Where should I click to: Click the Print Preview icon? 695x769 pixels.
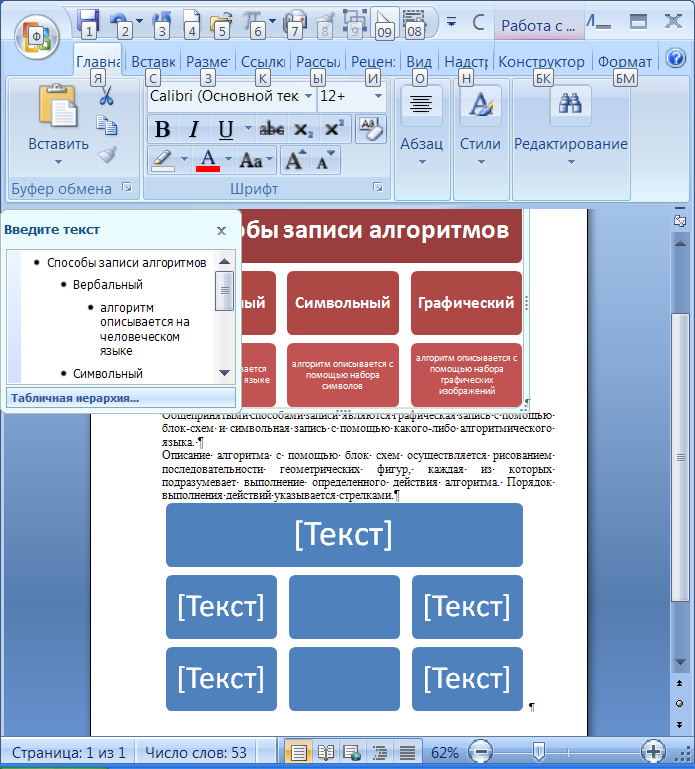point(295,23)
